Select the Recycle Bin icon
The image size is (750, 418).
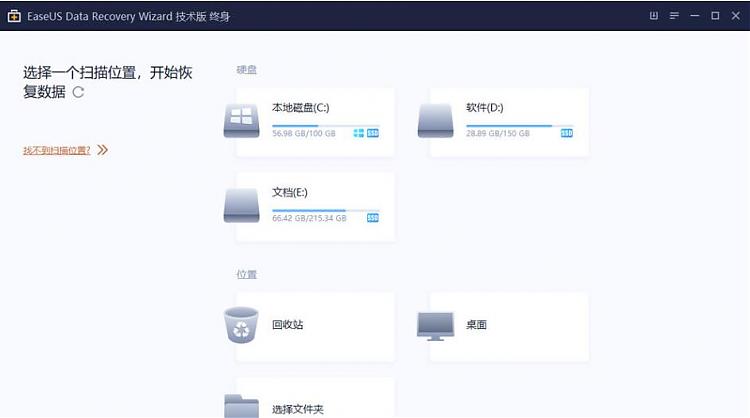pyautogui.click(x=241, y=325)
